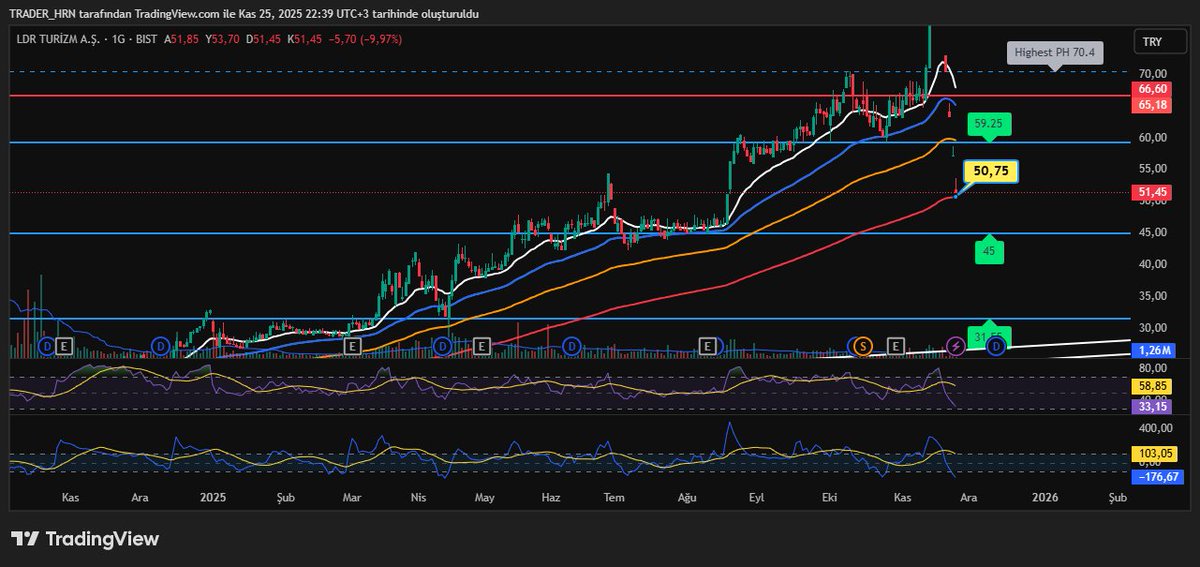Viewport: 1200px width, 567px height.
Task: Open the E earnings marker below Mar
Action: 352,346
